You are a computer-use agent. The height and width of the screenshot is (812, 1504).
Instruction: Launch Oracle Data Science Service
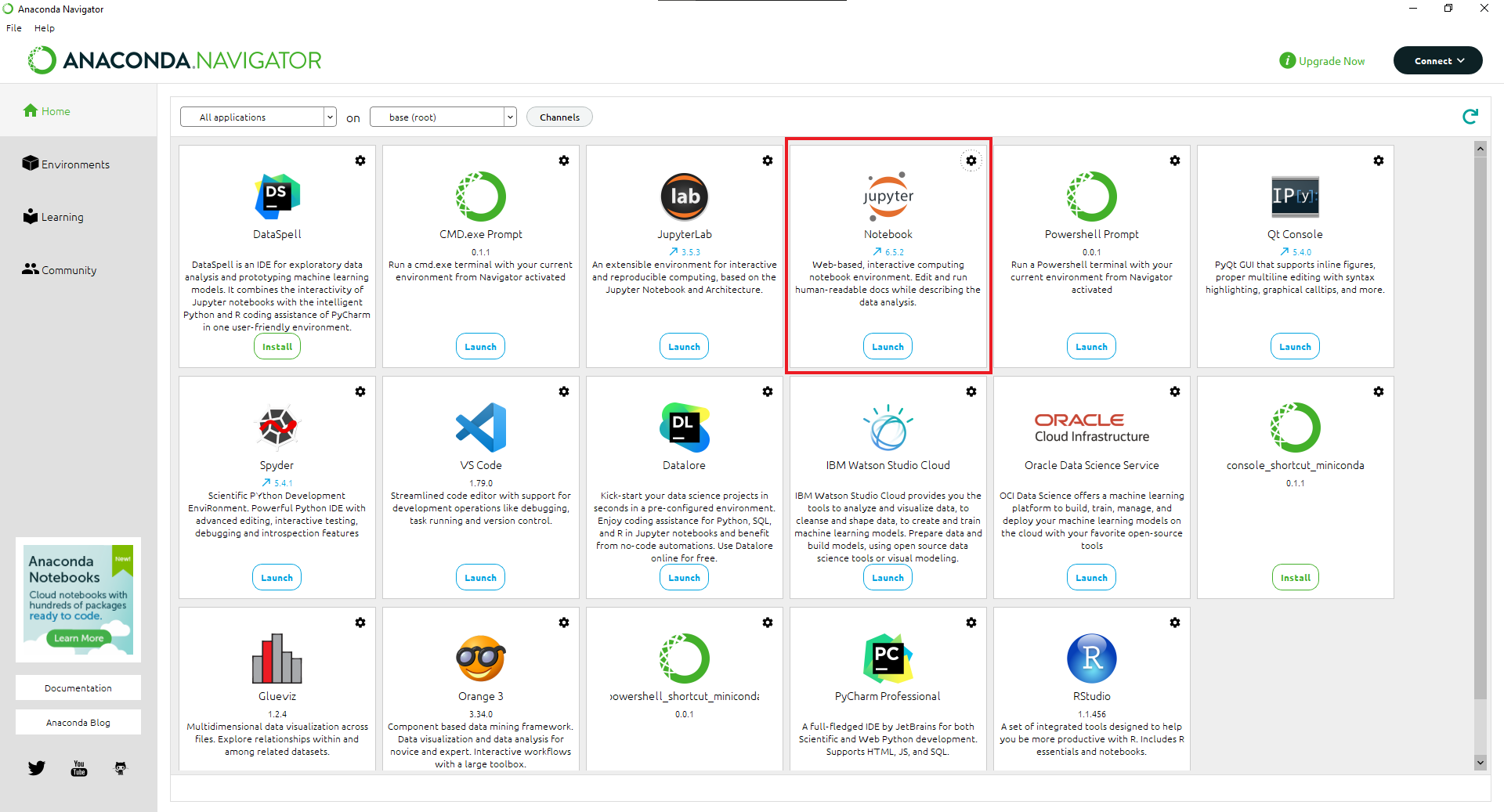(x=1092, y=577)
